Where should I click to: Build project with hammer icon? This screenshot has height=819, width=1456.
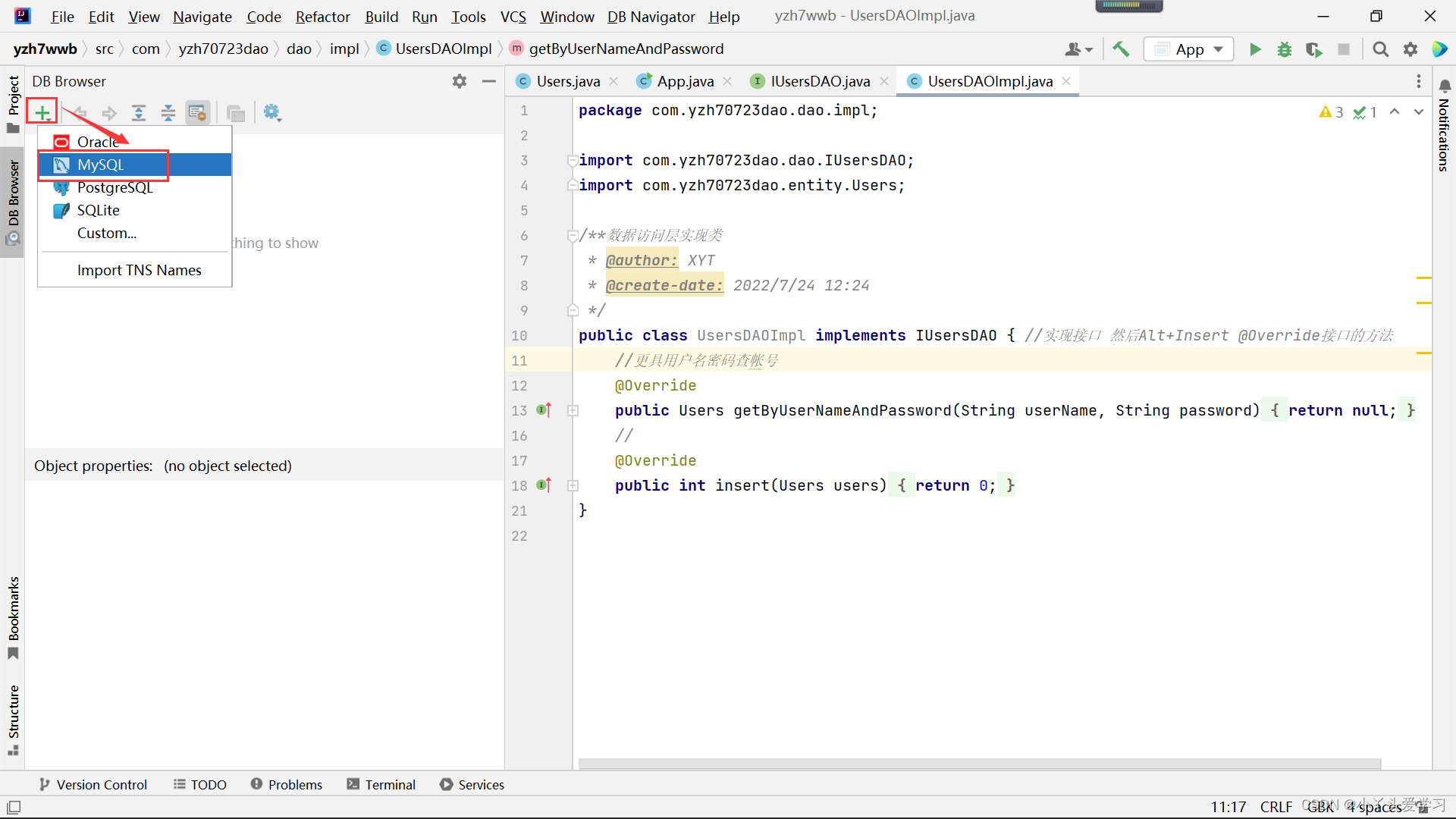(x=1121, y=49)
